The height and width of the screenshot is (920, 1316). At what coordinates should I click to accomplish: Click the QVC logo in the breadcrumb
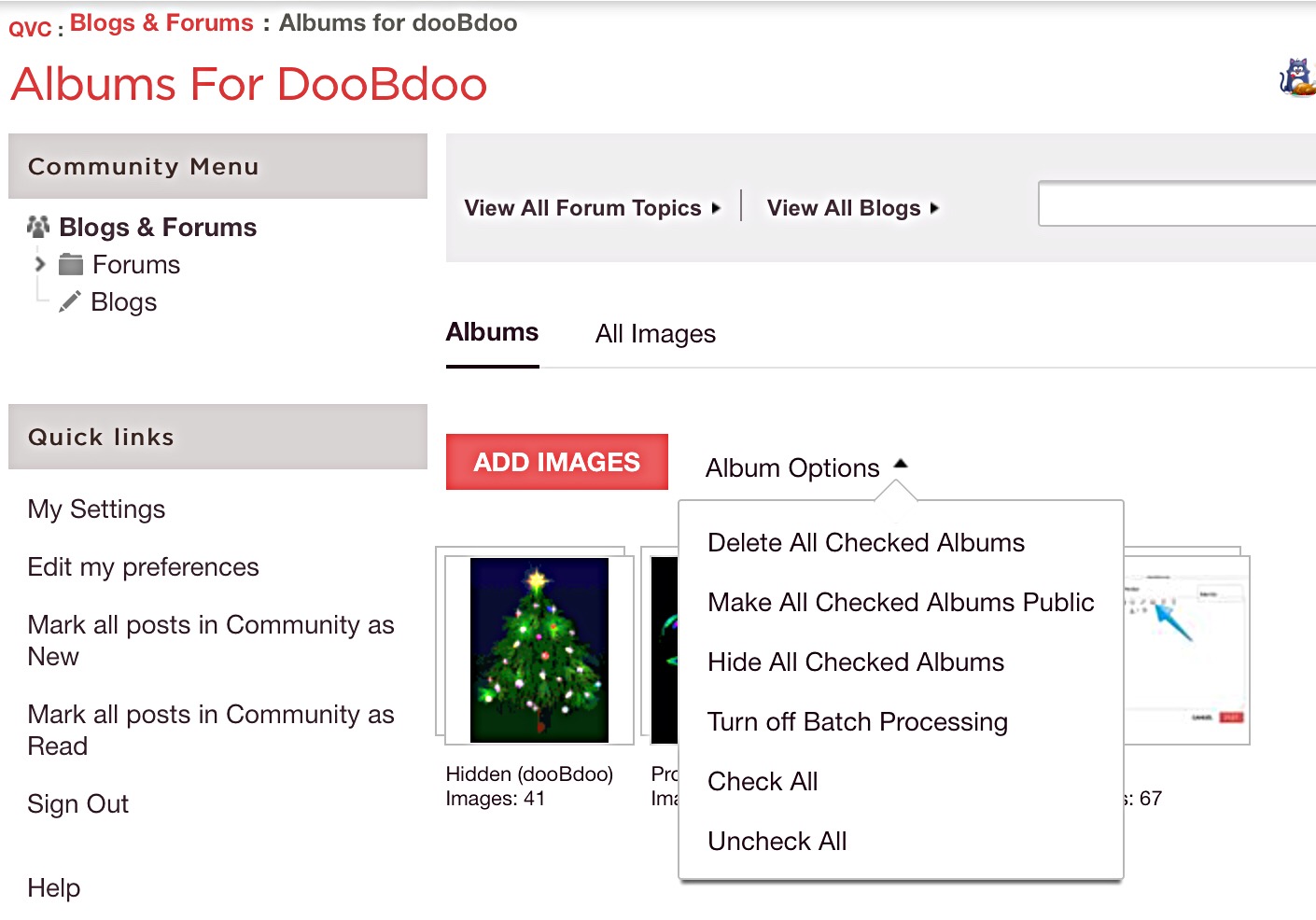(x=29, y=26)
